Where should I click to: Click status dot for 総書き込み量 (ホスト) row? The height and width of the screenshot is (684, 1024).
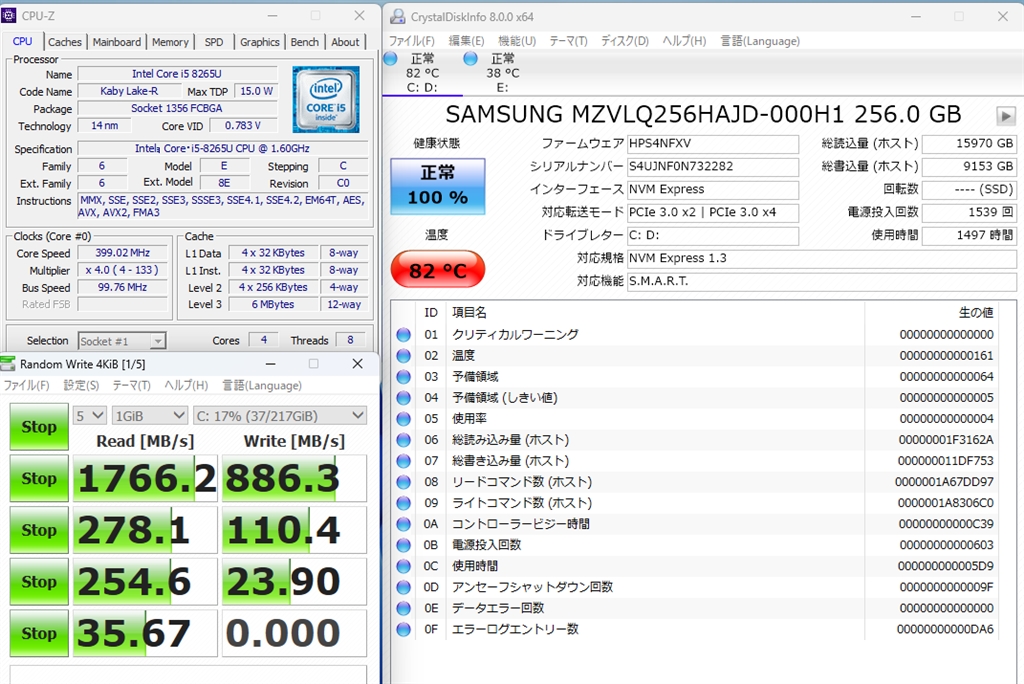click(x=404, y=461)
